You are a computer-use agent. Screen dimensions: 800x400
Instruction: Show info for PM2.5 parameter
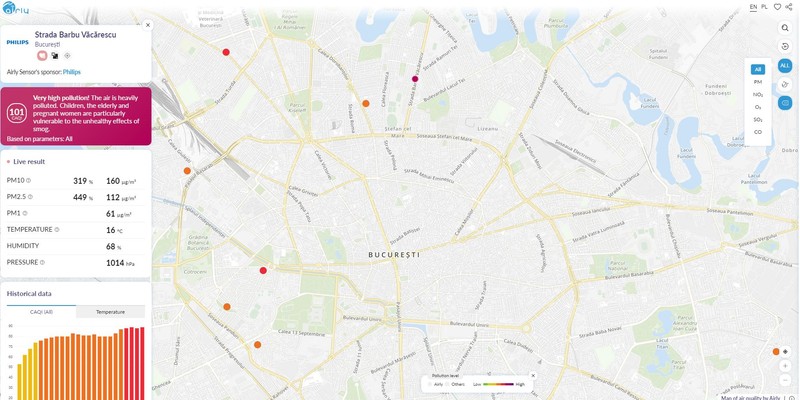pyautogui.click(x=30, y=197)
